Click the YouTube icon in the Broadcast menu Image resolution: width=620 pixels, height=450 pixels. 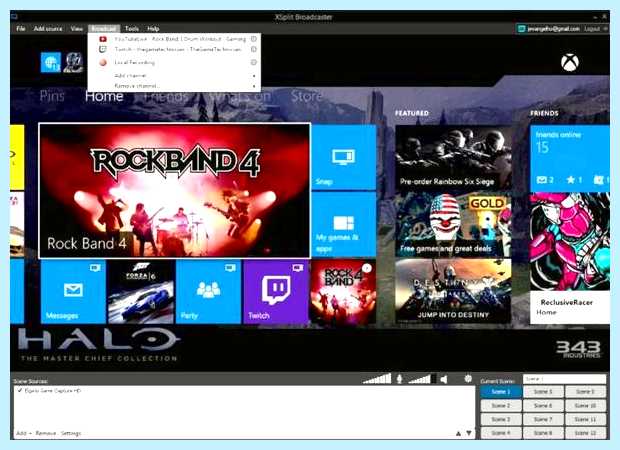tap(103, 39)
